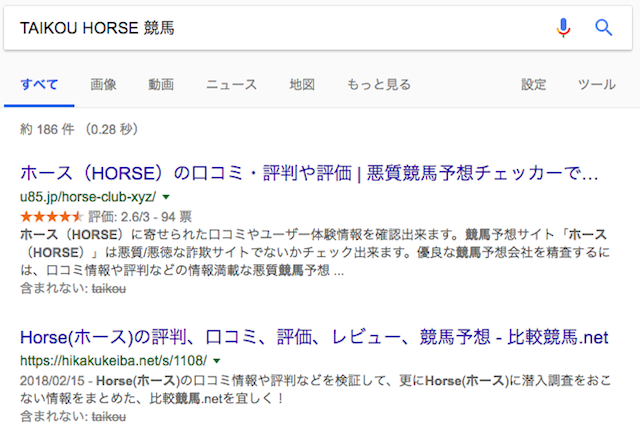The image size is (640, 437).
Task: Click the 2018/02/15 date in second result
Action: pyautogui.click(x=52, y=381)
